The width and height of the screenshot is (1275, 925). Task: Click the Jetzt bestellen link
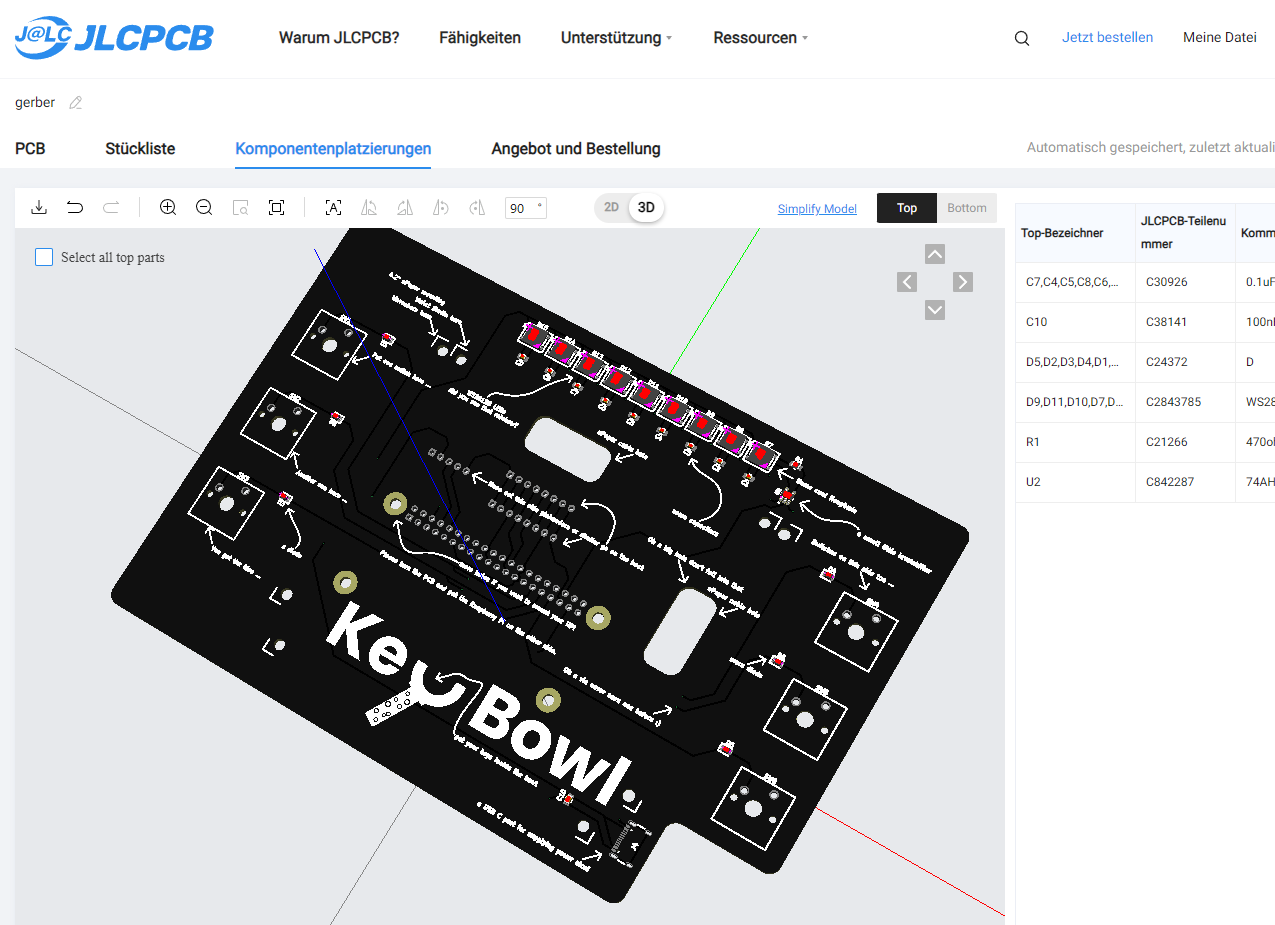pos(1107,37)
